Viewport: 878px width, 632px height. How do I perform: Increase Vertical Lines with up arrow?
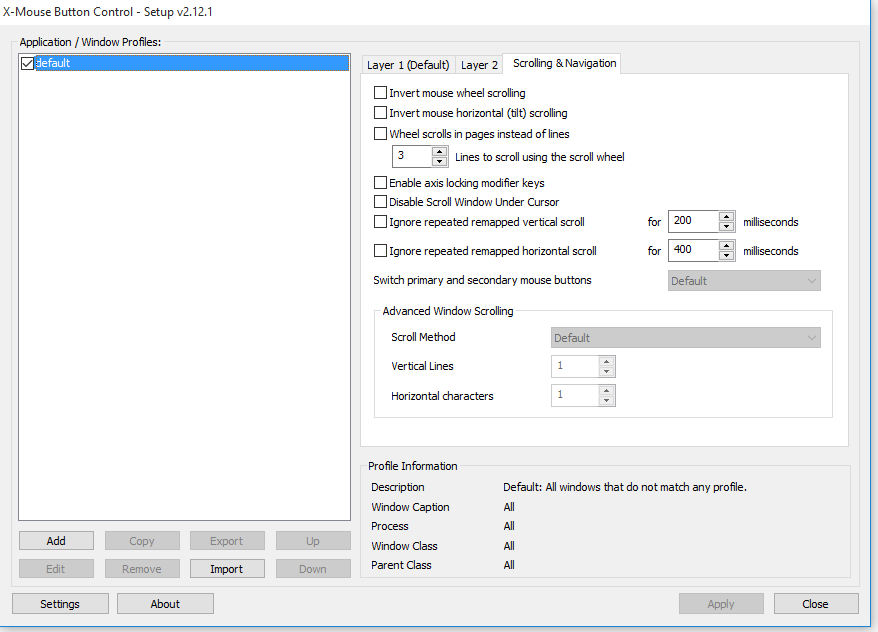click(x=607, y=362)
